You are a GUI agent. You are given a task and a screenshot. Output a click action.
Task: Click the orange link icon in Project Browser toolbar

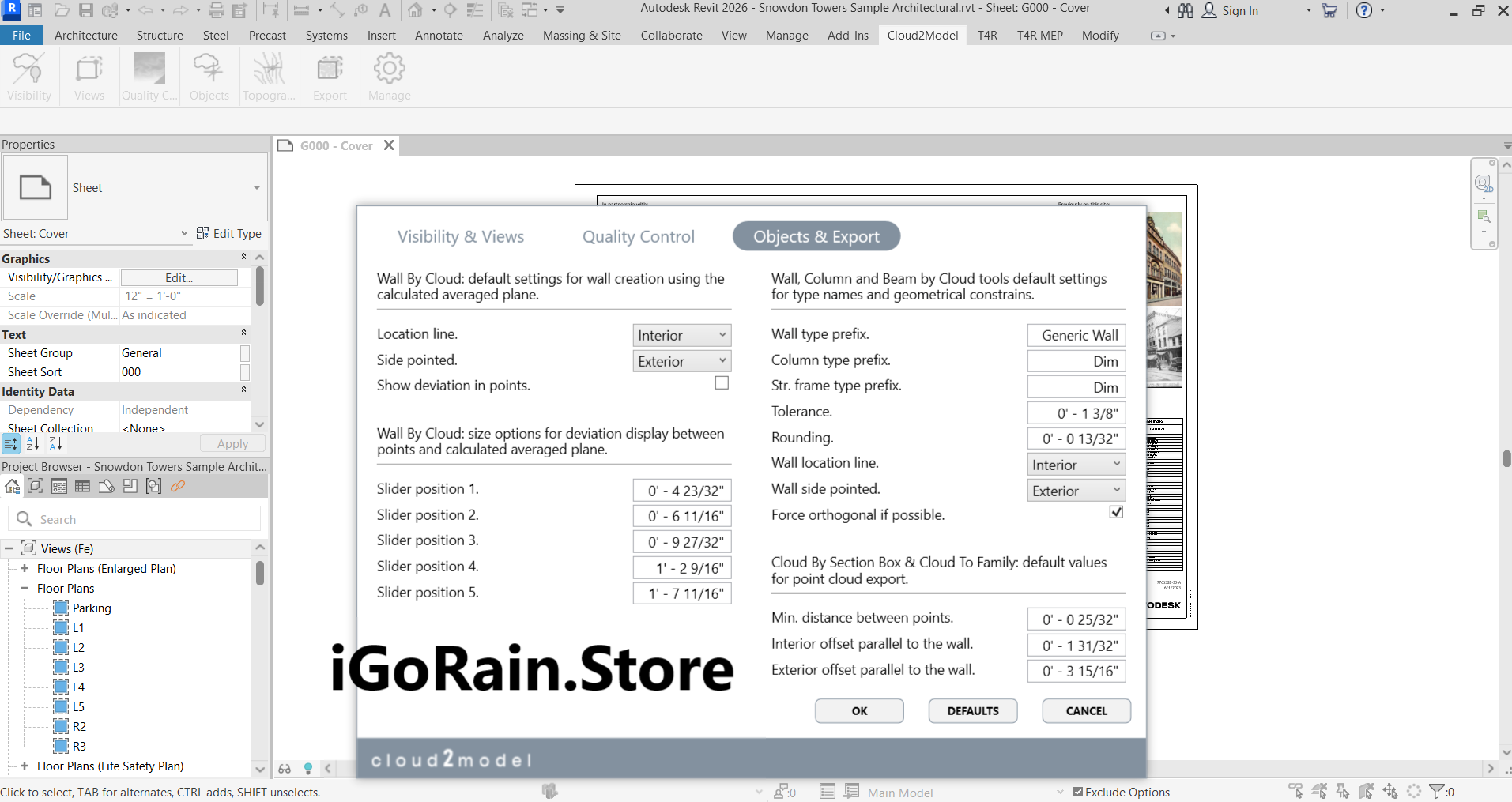tap(178, 486)
